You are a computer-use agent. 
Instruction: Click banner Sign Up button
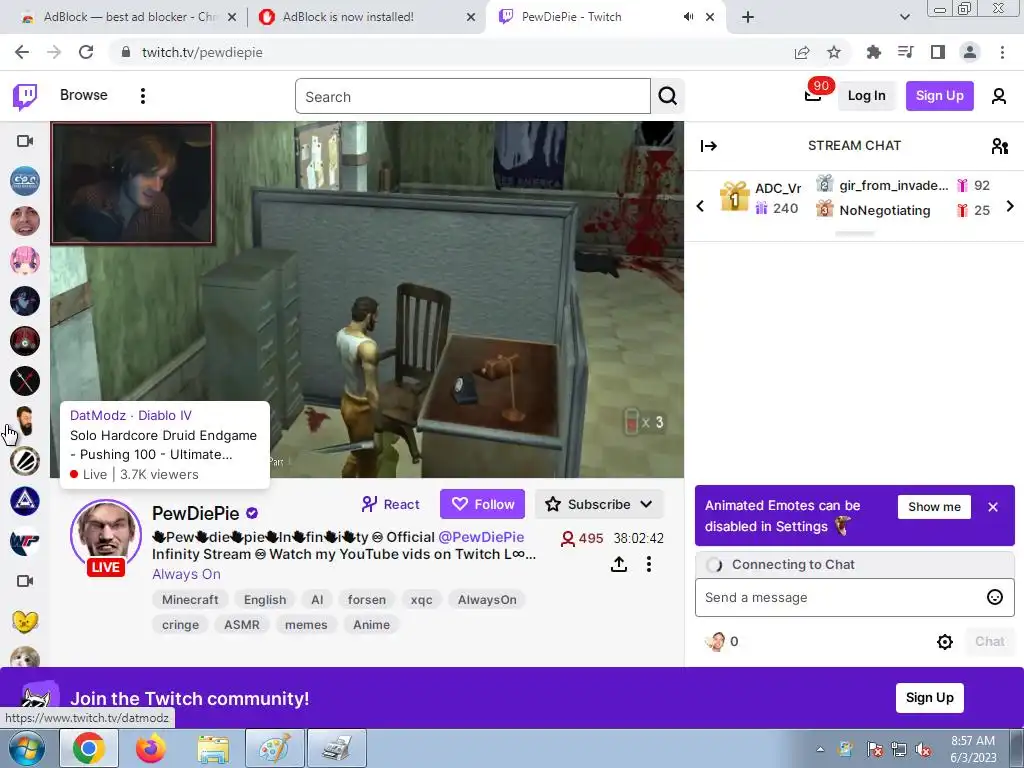[x=929, y=697]
